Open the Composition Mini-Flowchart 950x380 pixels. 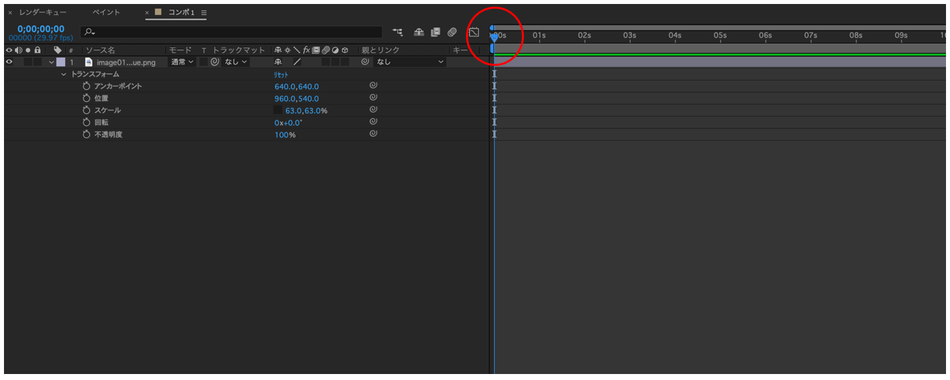pos(397,32)
